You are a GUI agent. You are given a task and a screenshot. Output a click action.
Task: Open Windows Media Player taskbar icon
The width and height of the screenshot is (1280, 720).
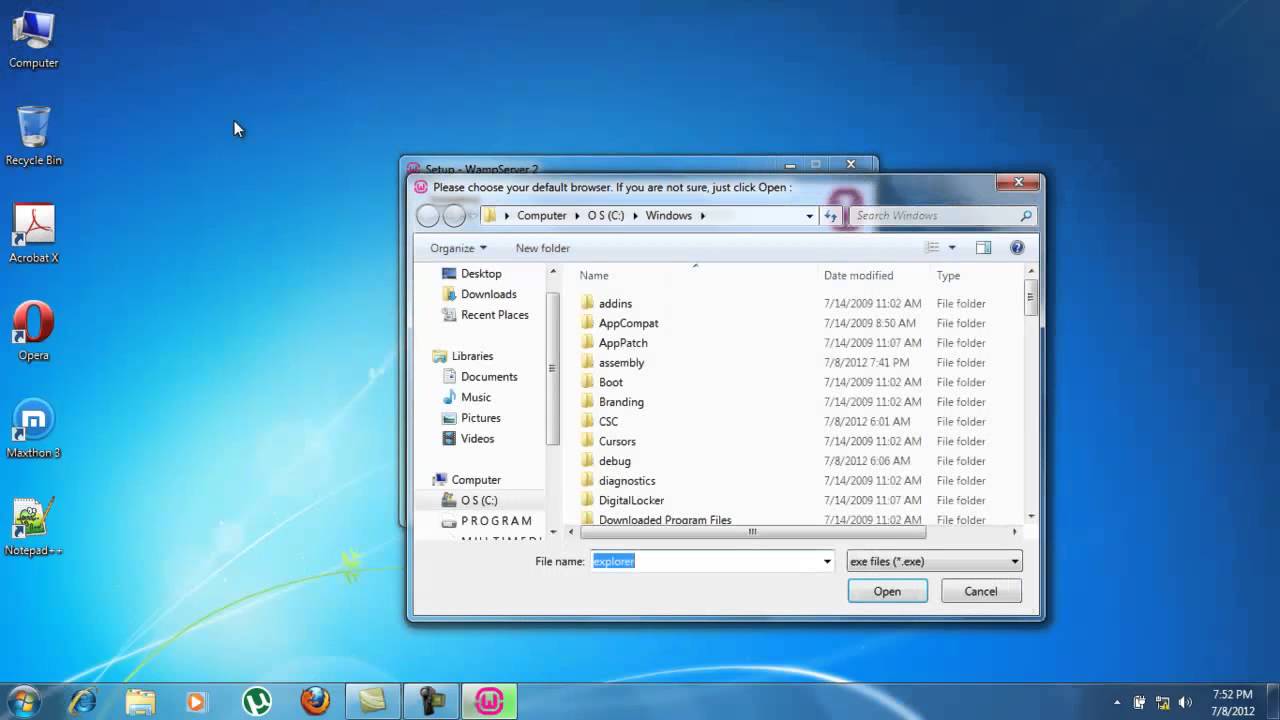(x=196, y=701)
